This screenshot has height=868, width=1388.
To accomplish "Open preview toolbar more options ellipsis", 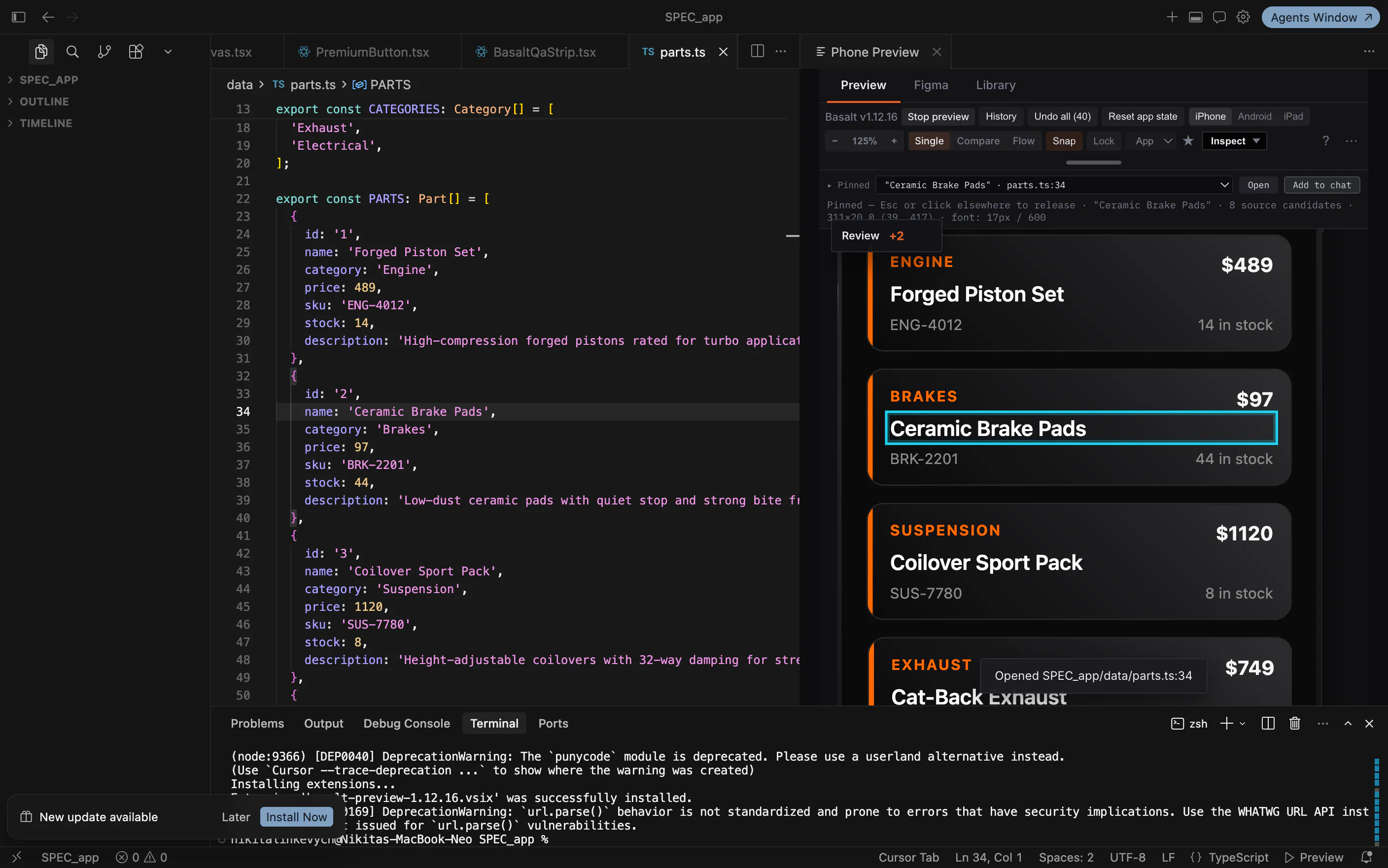I will click(1351, 141).
